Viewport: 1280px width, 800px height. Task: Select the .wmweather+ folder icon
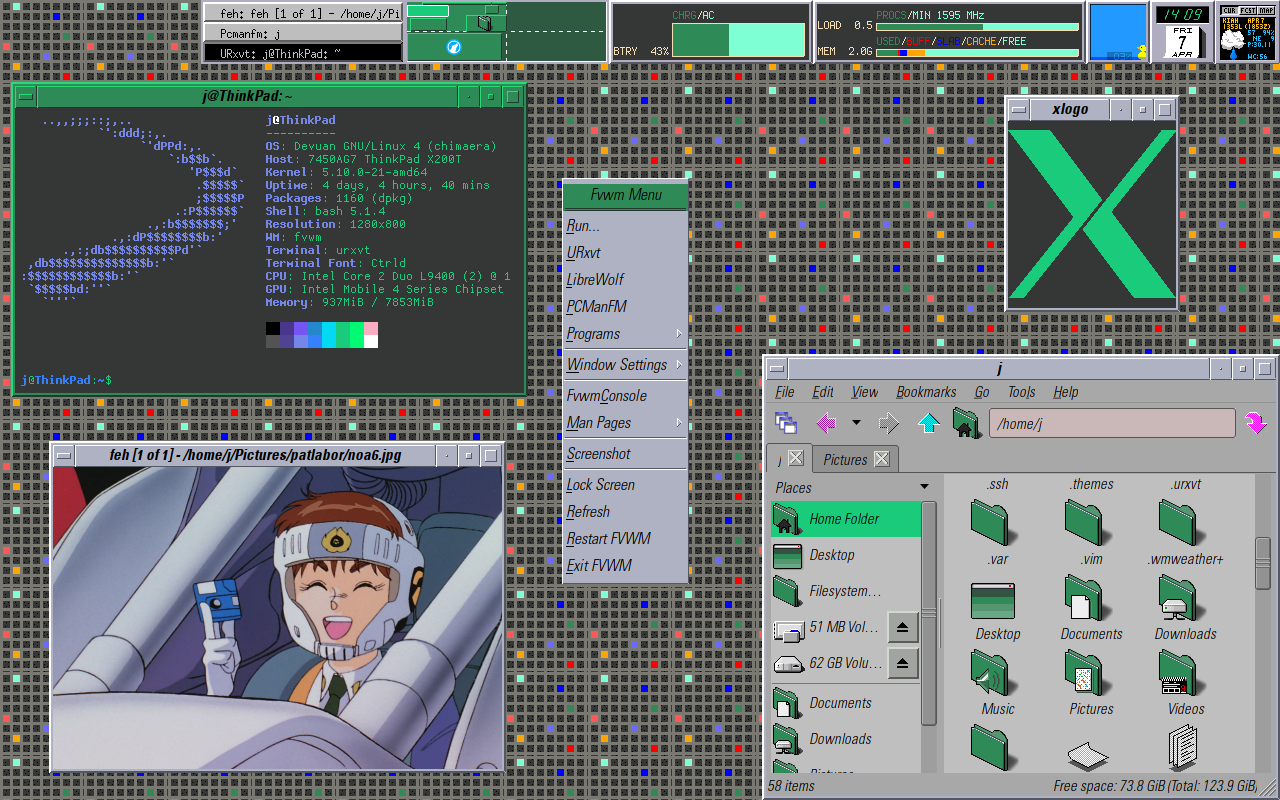tap(1180, 523)
